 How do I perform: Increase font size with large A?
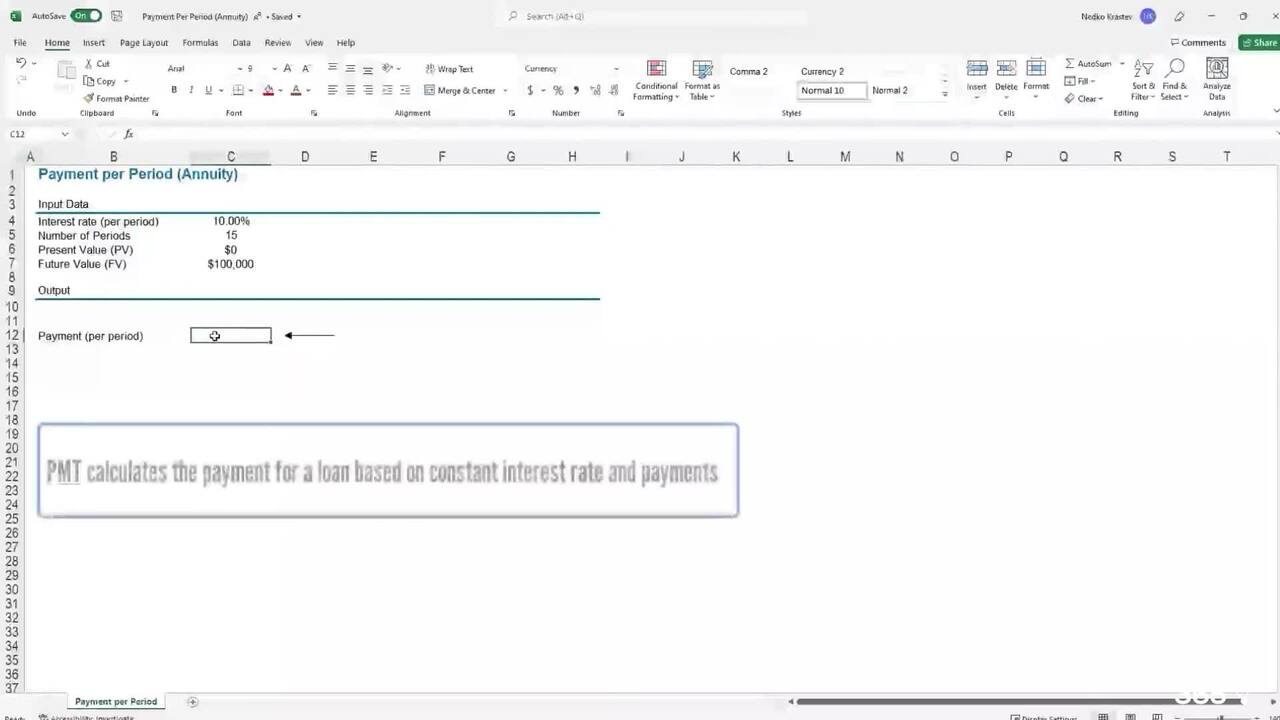click(287, 69)
